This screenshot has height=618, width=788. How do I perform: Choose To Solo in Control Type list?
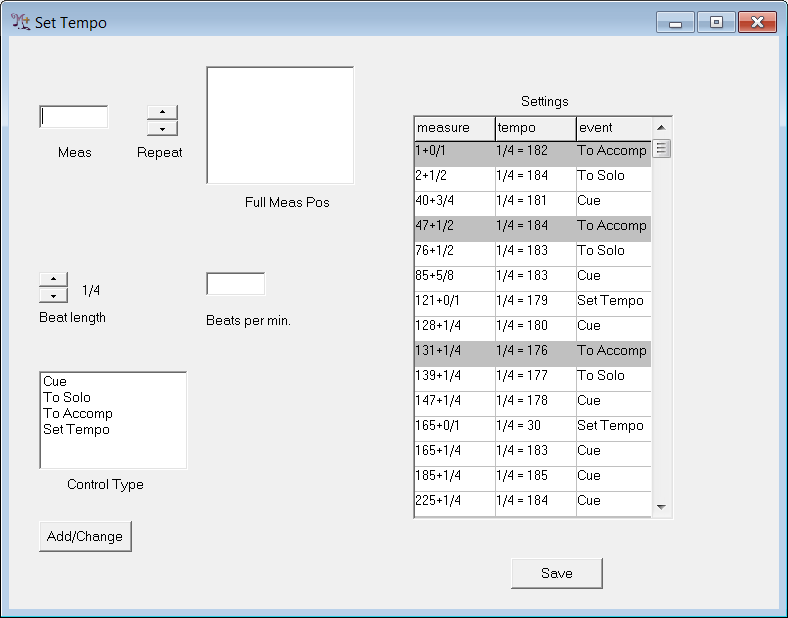[66, 397]
